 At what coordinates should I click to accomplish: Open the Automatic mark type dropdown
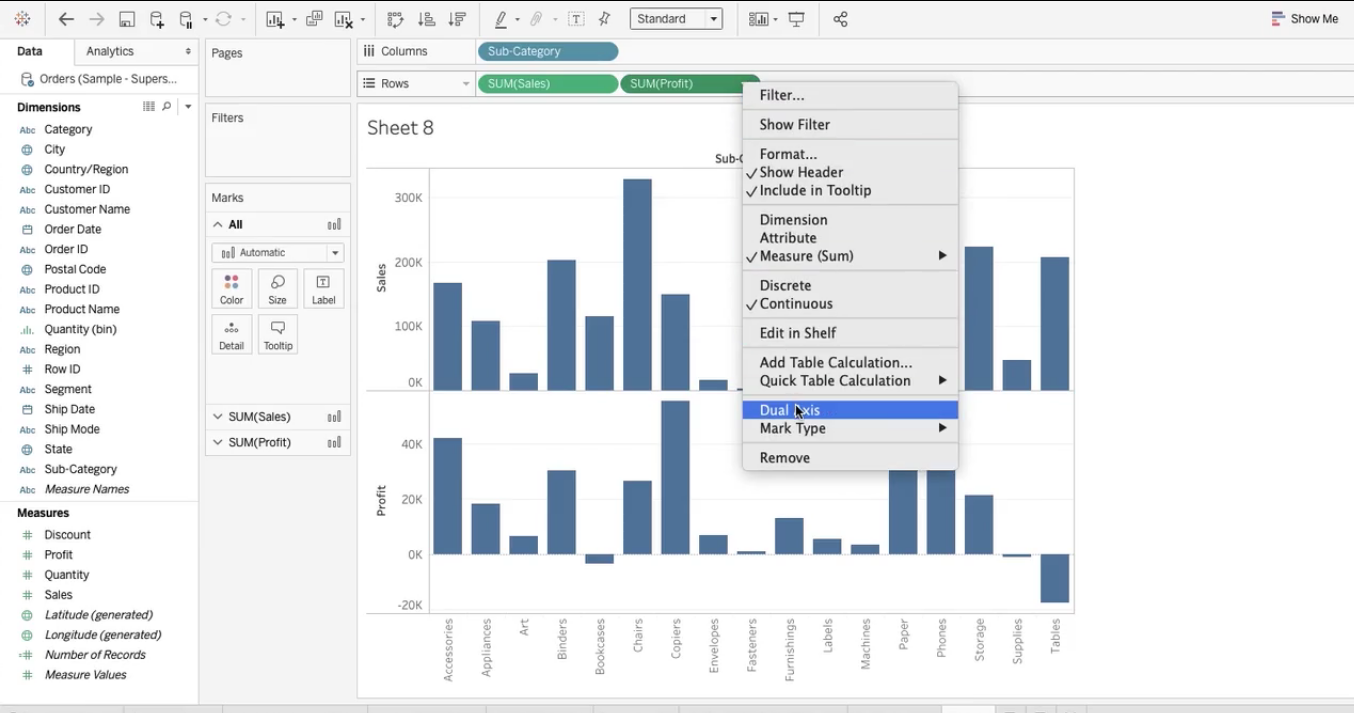[277, 253]
